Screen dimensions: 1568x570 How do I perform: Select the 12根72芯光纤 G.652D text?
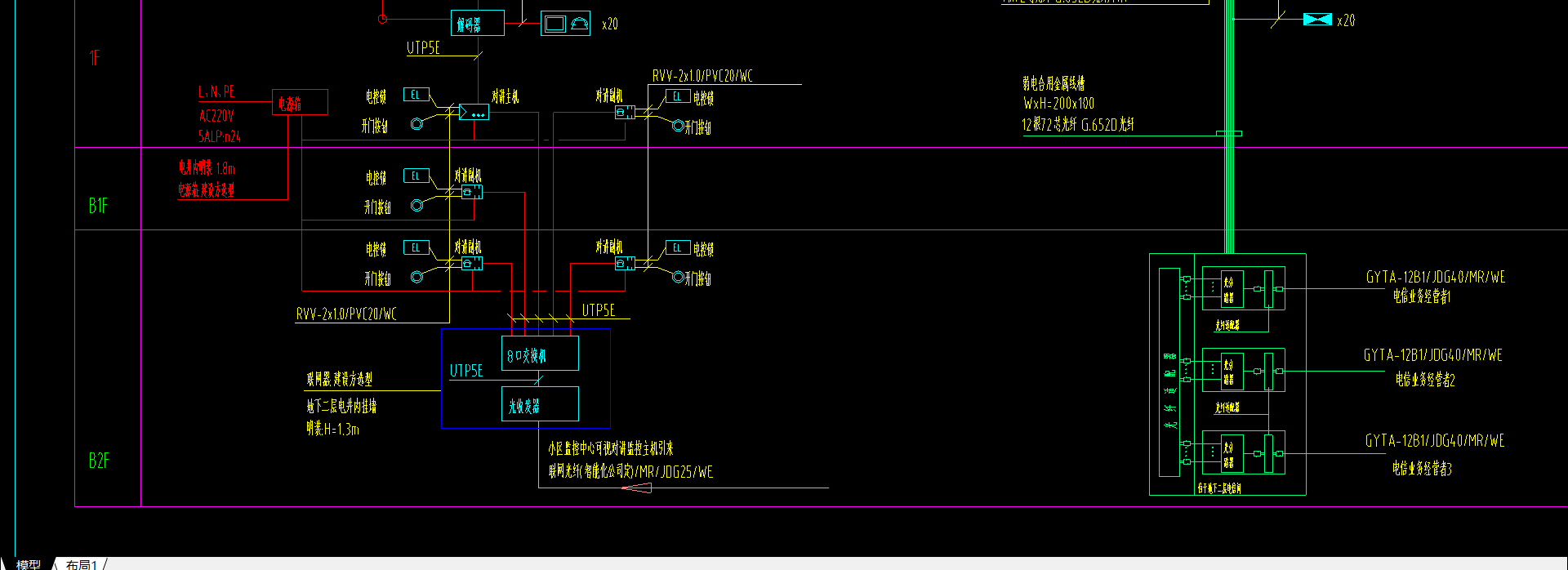point(1078,125)
